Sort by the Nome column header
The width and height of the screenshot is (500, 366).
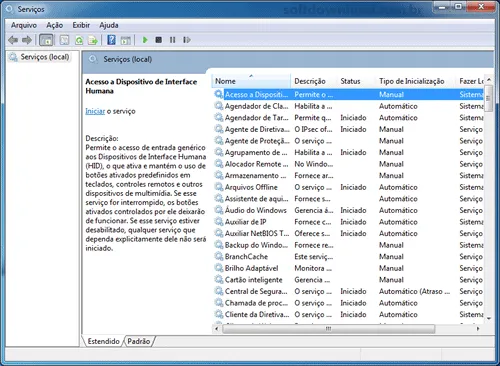(251, 81)
